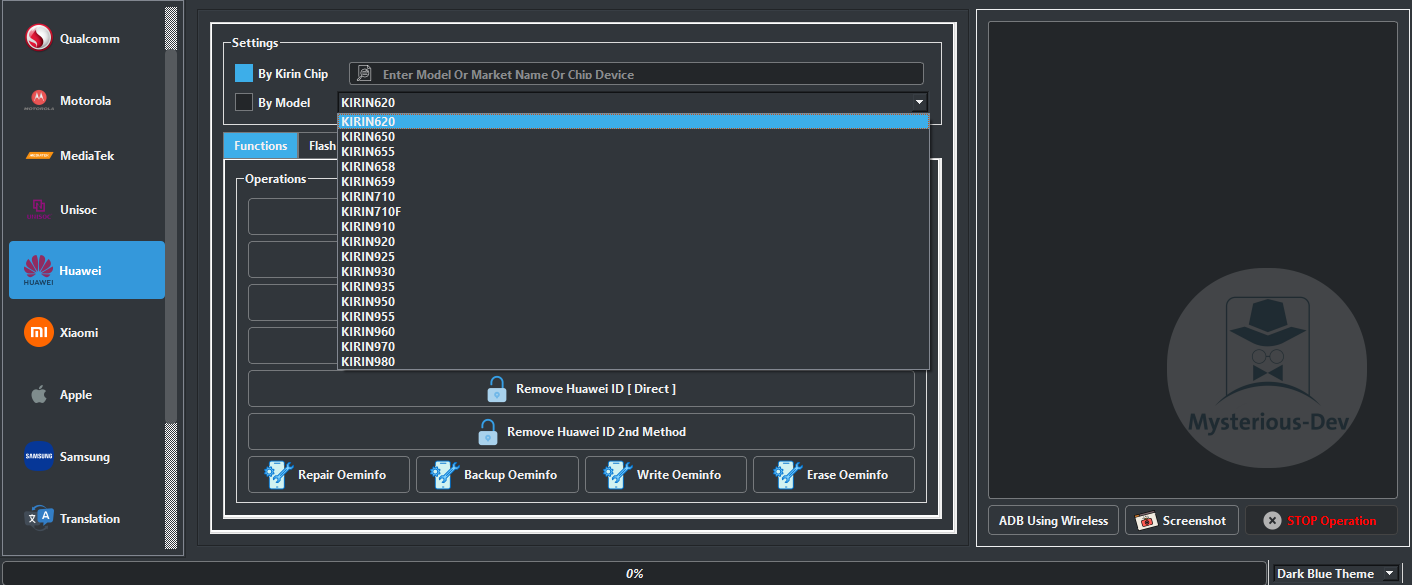
Task: Open the Samsung logo entry
Action: point(39,457)
